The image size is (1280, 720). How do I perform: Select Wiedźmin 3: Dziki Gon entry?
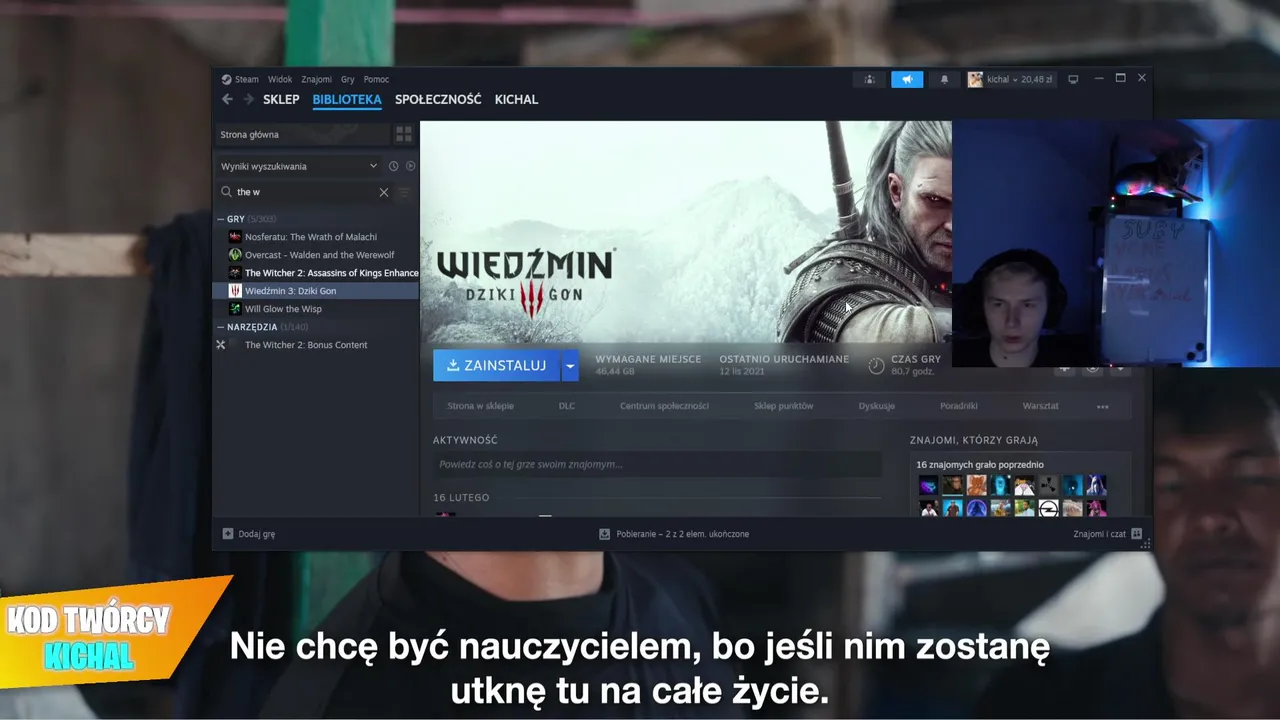tap(317, 291)
